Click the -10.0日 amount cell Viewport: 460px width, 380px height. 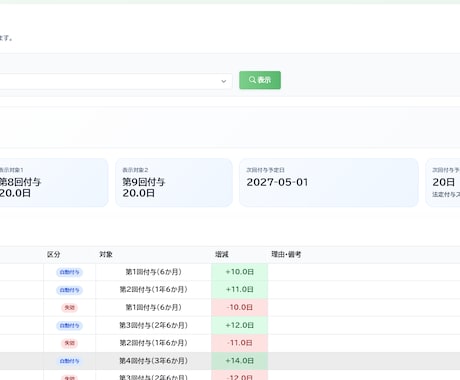pyautogui.click(x=239, y=307)
